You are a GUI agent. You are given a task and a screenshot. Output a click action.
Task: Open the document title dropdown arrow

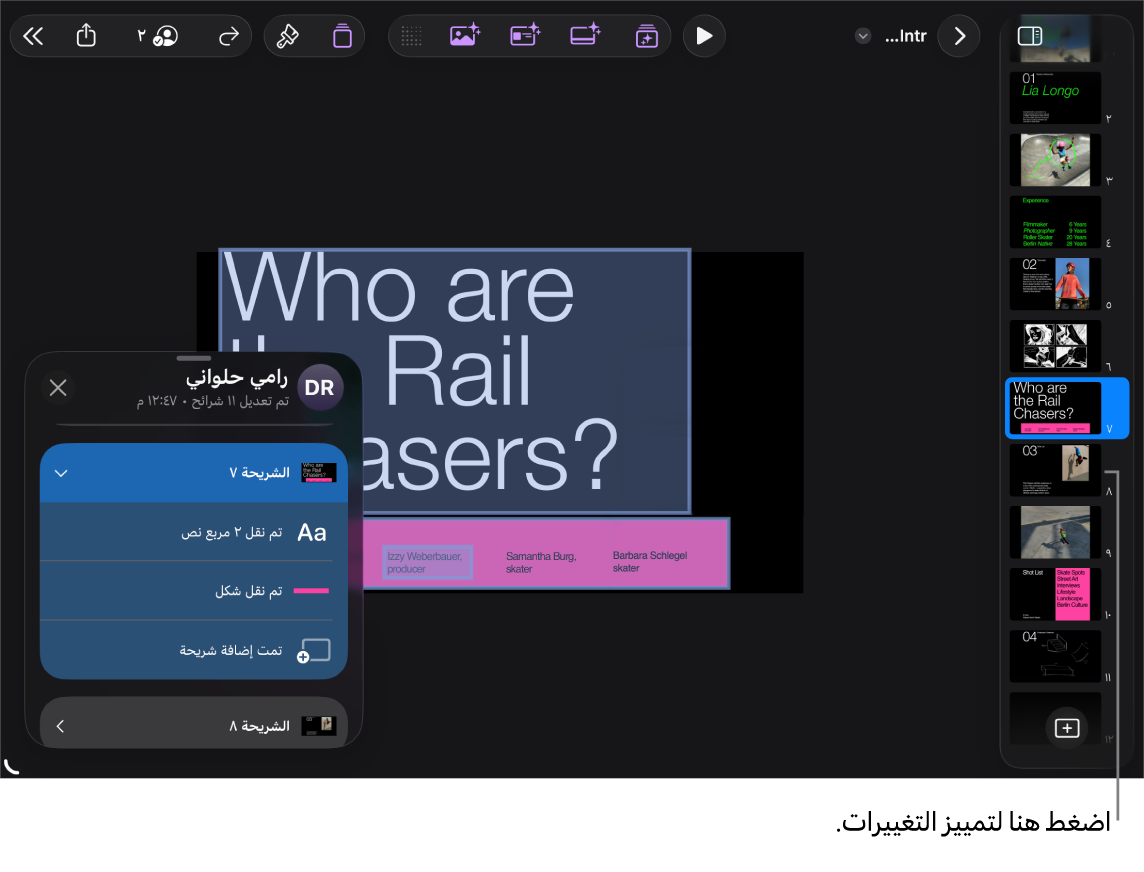coord(862,36)
